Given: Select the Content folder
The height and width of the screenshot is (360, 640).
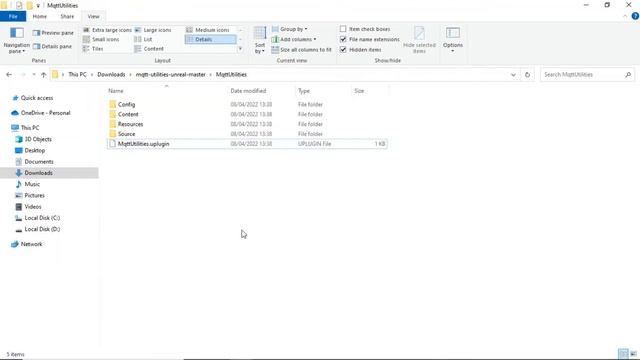Looking at the screenshot, I should [x=247, y=114].
